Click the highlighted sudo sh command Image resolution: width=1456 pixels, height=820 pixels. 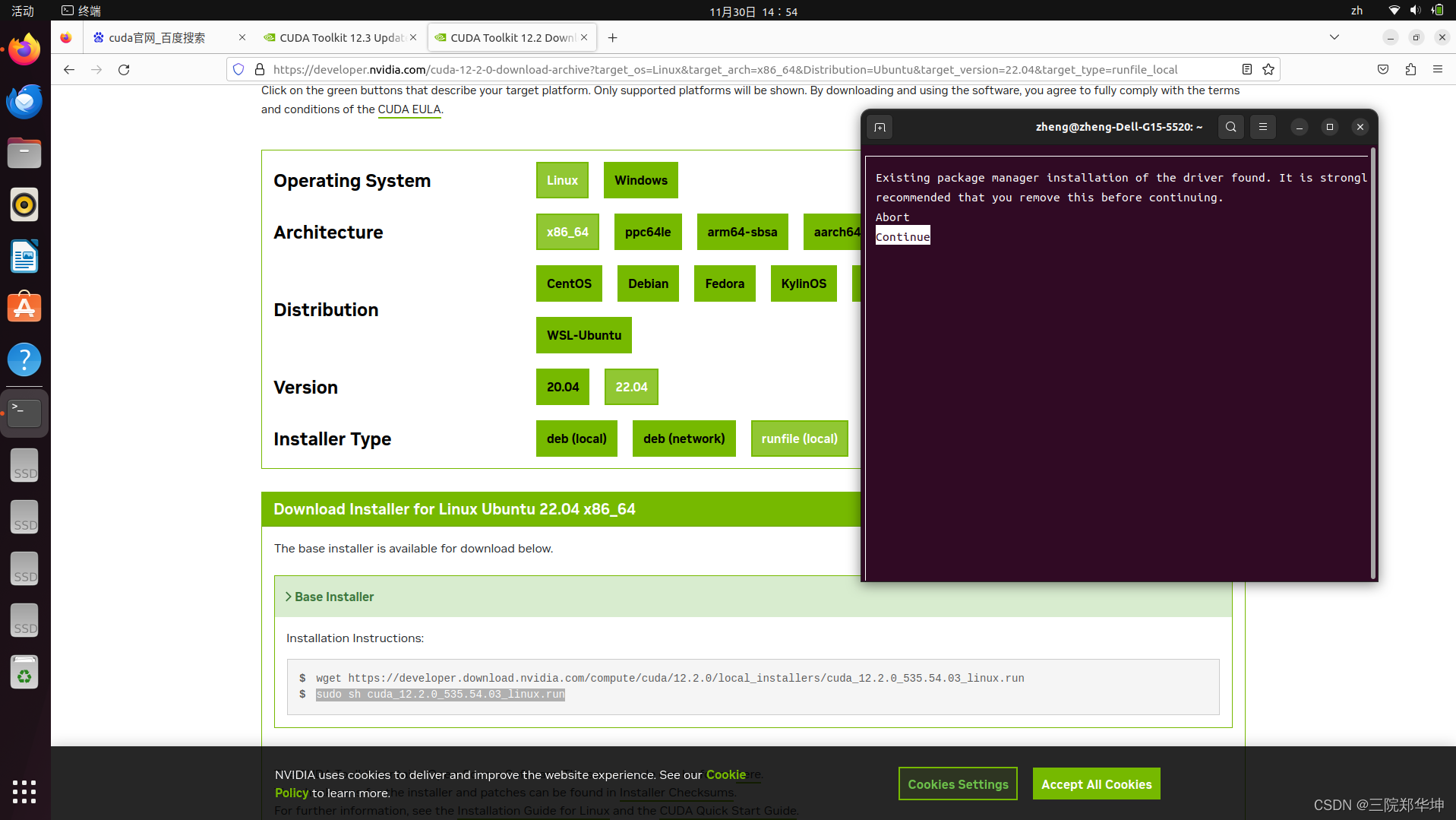[441, 695]
